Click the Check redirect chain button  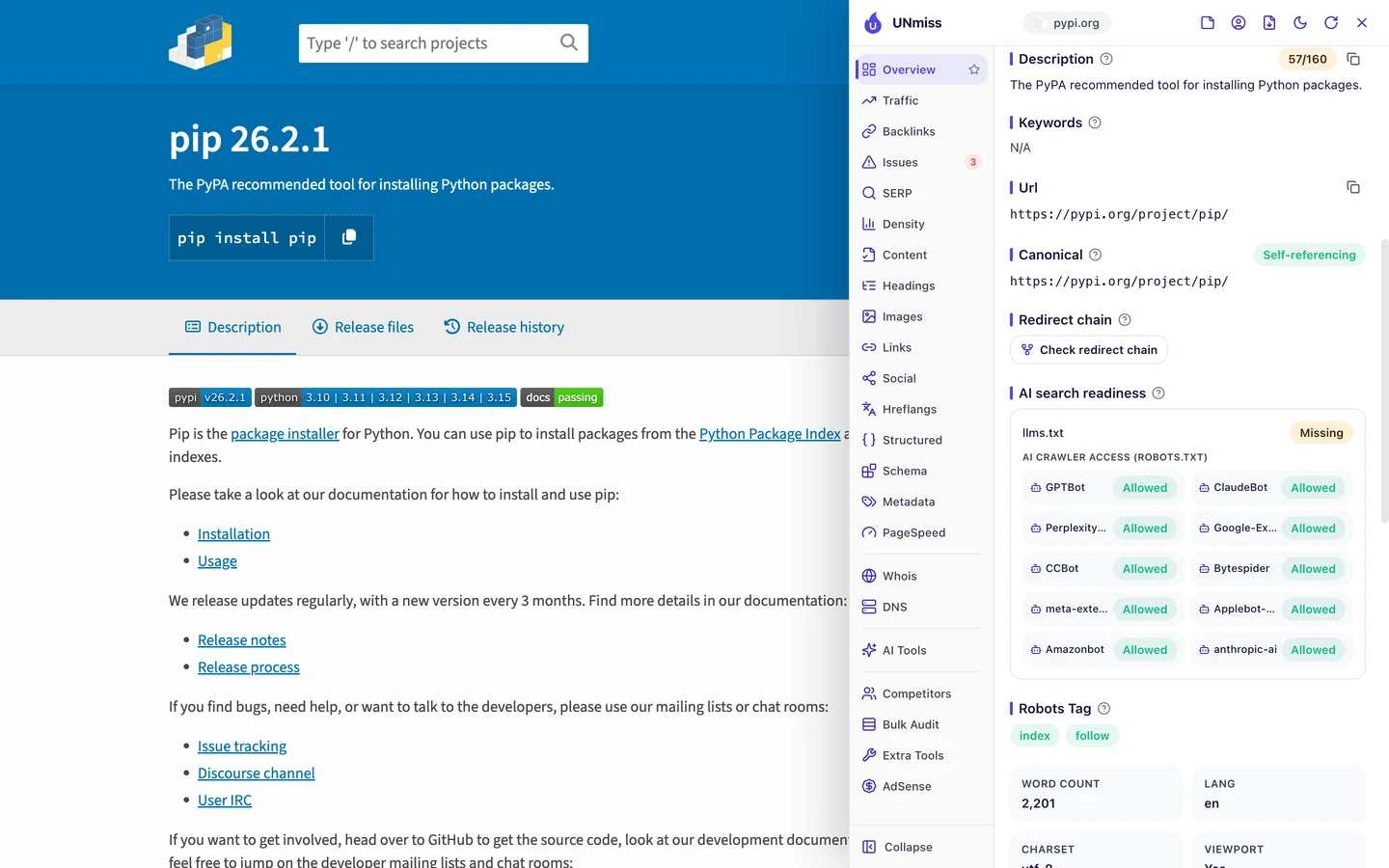(1089, 350)
